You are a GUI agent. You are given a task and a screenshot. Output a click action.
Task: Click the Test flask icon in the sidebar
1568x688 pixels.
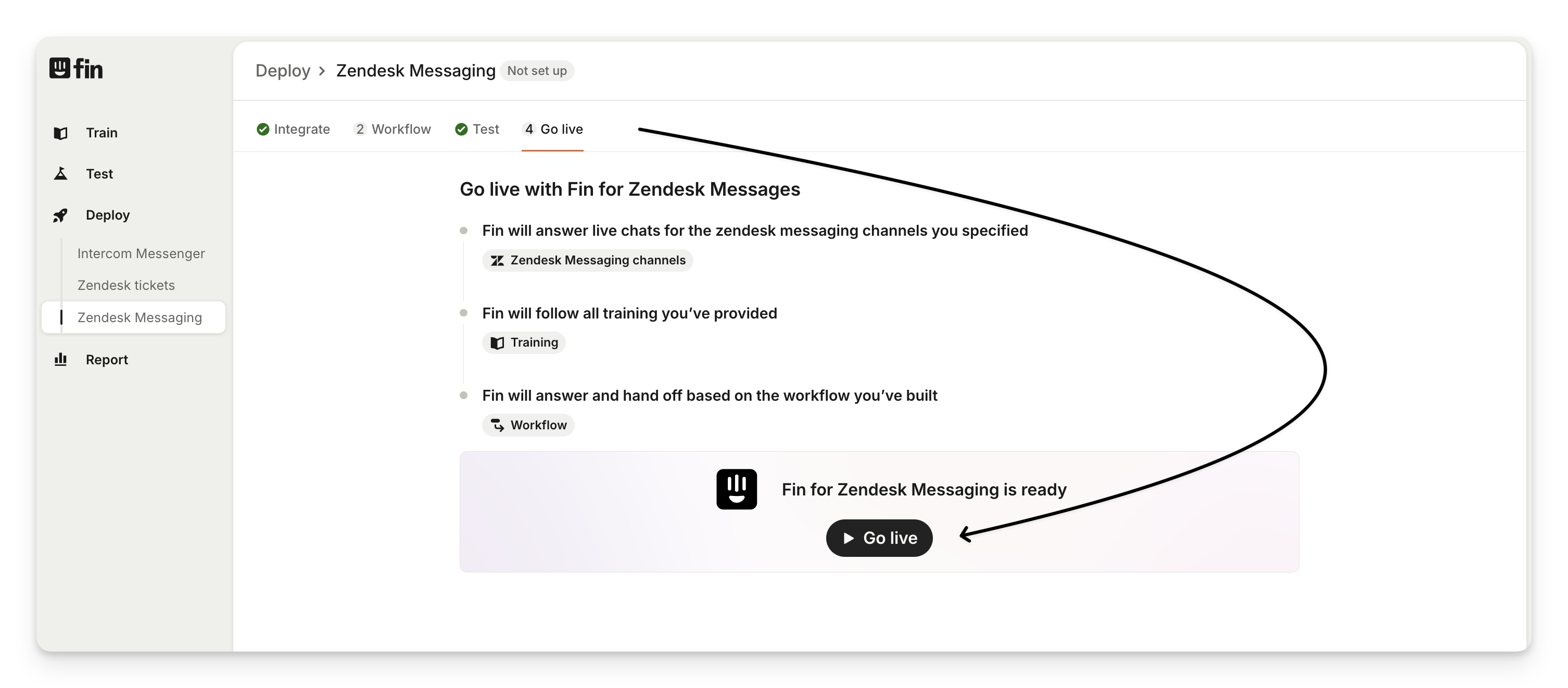61,174
